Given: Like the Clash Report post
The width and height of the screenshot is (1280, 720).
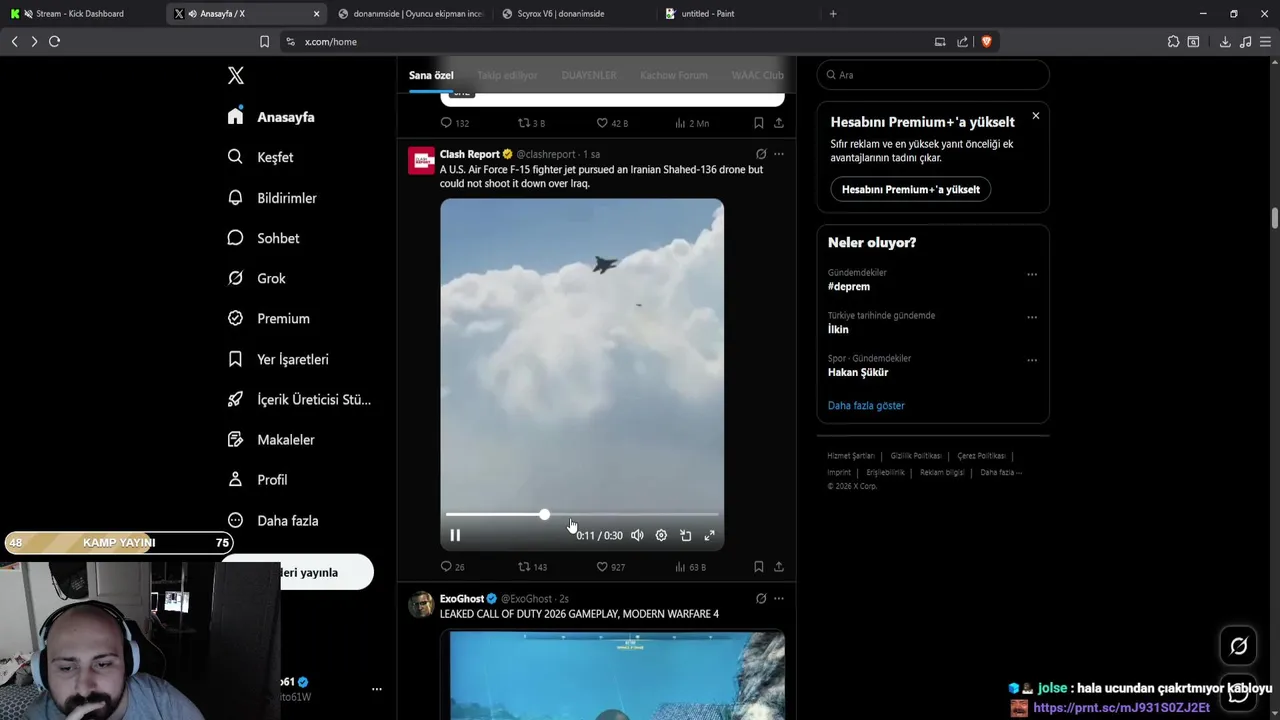Looking at the screenshot, I should (611, 567).
